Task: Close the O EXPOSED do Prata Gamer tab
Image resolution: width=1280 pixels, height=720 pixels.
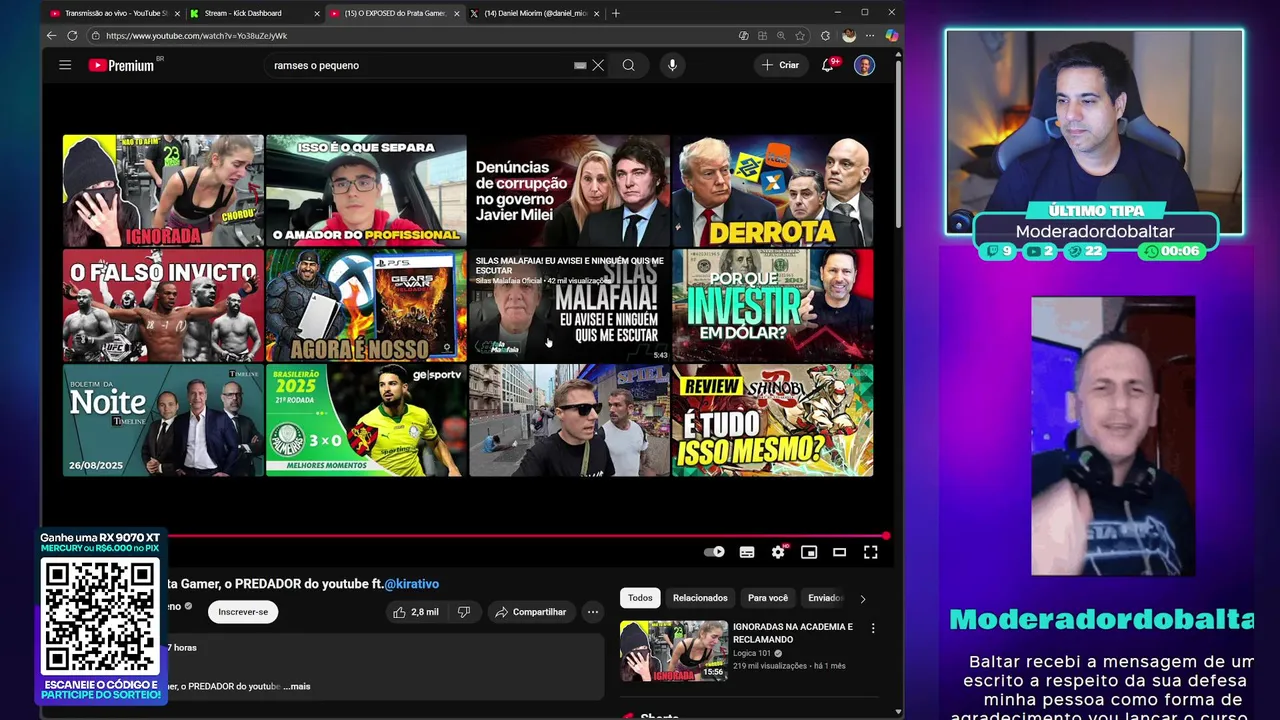Action: 457,13
